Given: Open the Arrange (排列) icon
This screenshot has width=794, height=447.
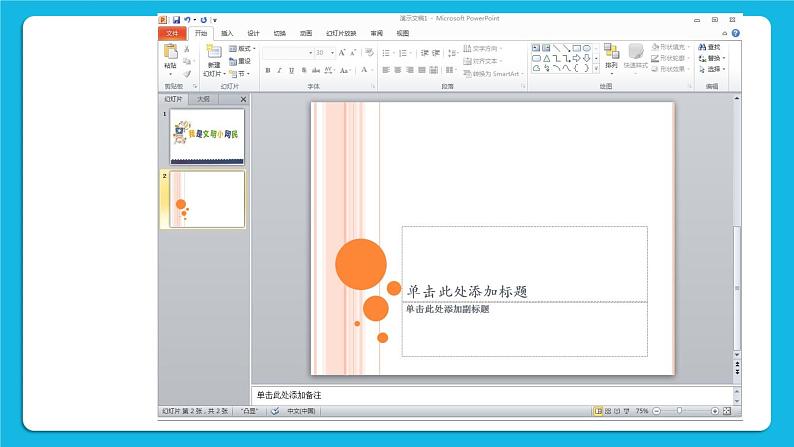Looking at the screenshot, I should coord(611,52).
